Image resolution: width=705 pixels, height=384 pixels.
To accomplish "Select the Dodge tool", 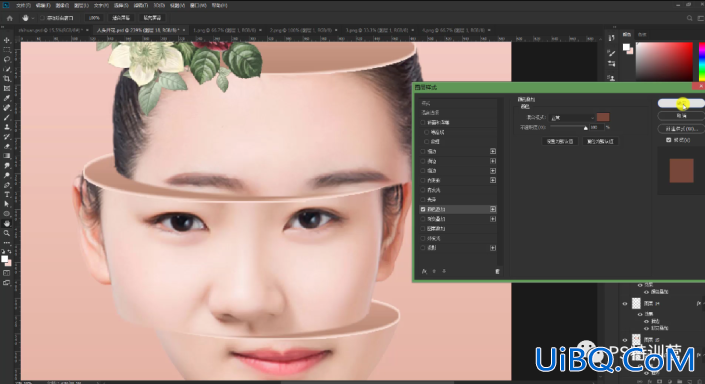I will click(x=7, y=175).
